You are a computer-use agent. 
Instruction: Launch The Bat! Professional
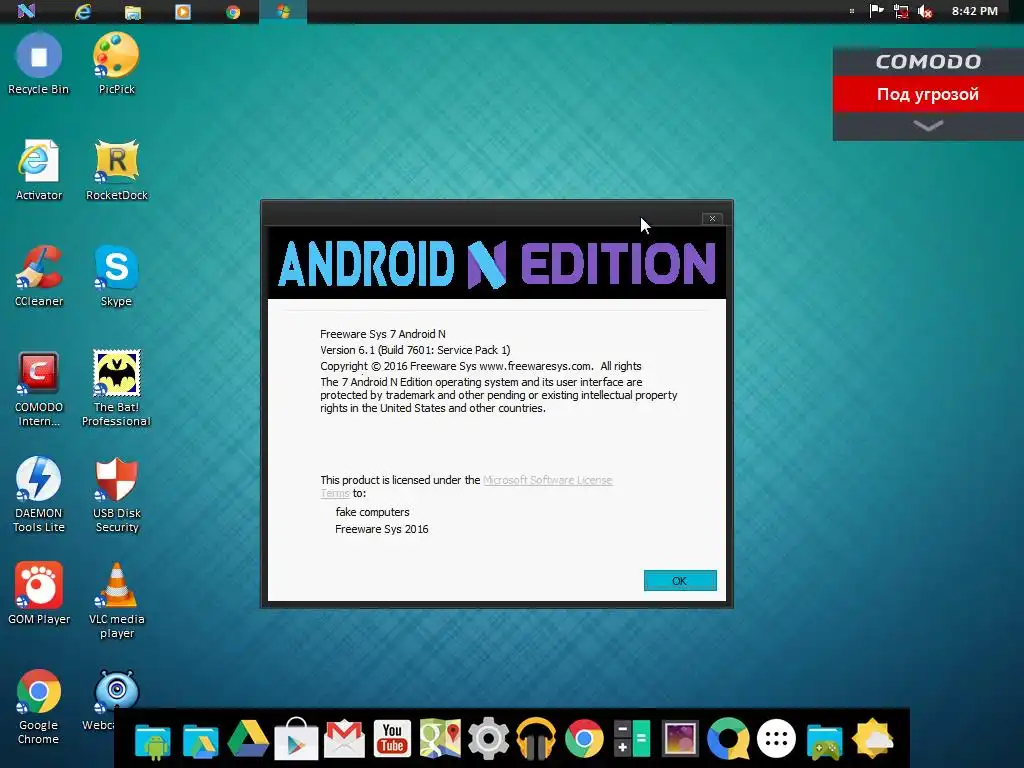[x=116, y=389]
